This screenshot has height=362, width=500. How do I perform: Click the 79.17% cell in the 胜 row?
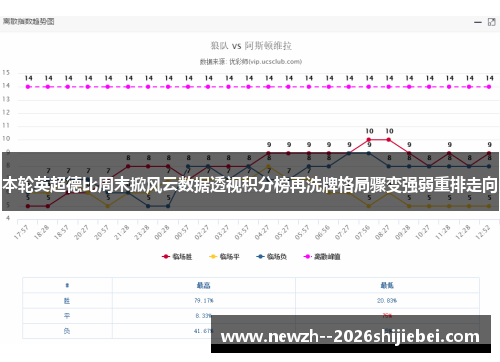tap(204, 301)
